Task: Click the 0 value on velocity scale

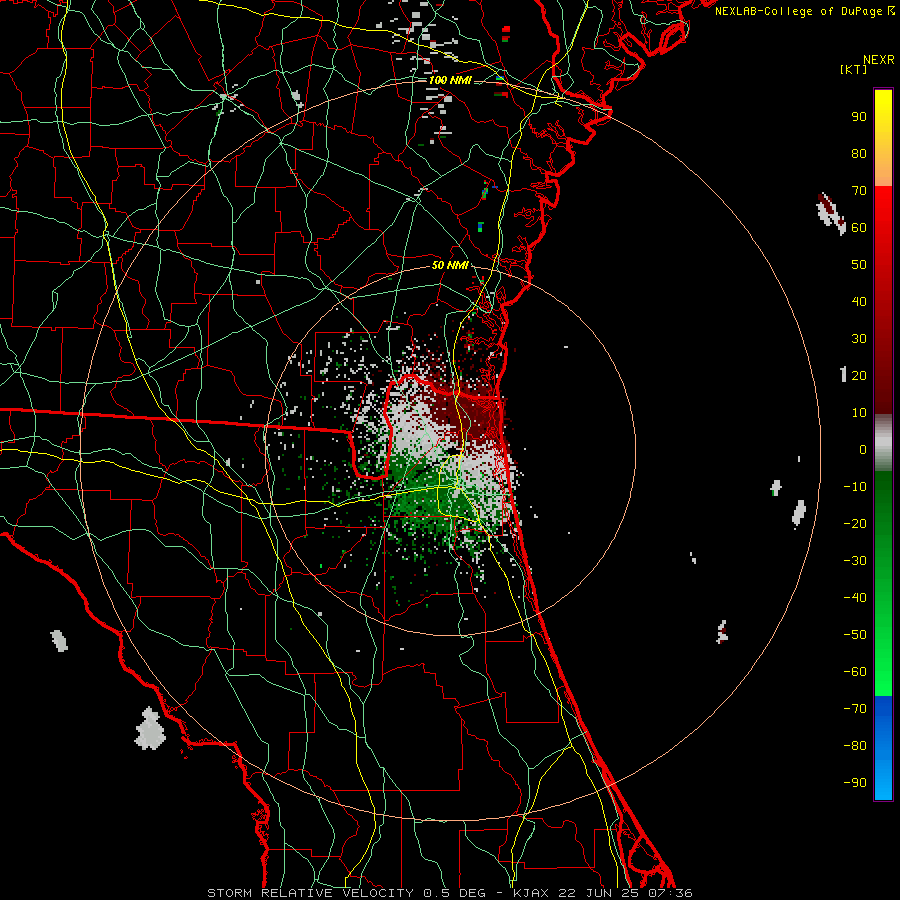Action: point(863,449)
